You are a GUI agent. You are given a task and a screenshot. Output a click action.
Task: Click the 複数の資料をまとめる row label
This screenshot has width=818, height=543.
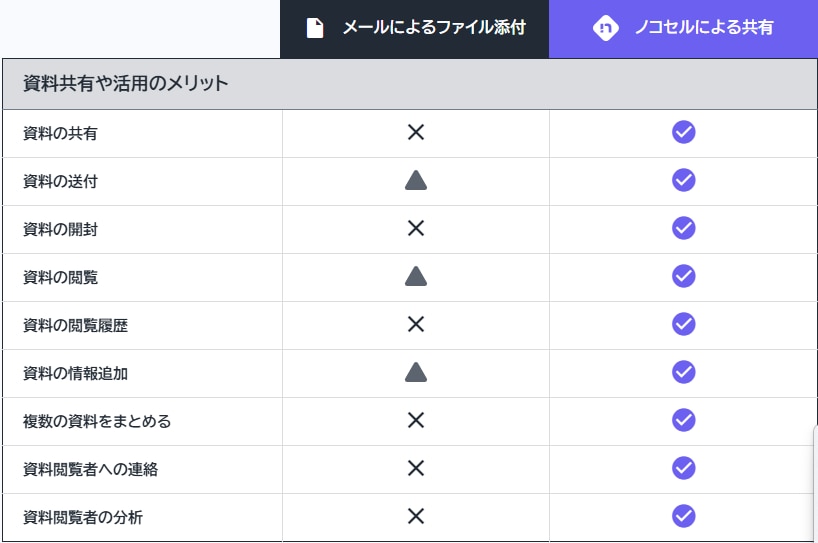[x=97, y=421]
